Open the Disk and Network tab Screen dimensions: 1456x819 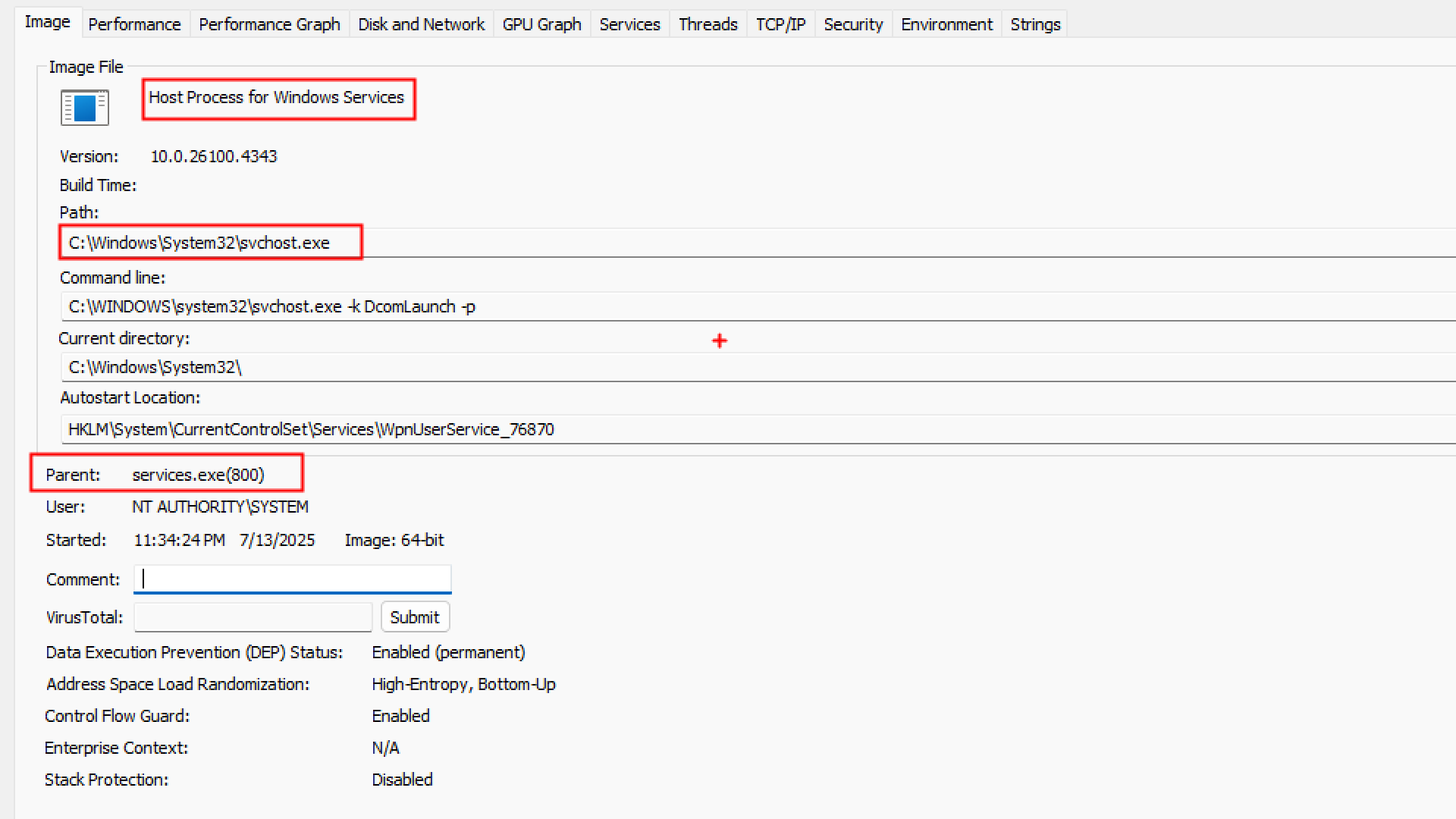(x=421, y=24)
